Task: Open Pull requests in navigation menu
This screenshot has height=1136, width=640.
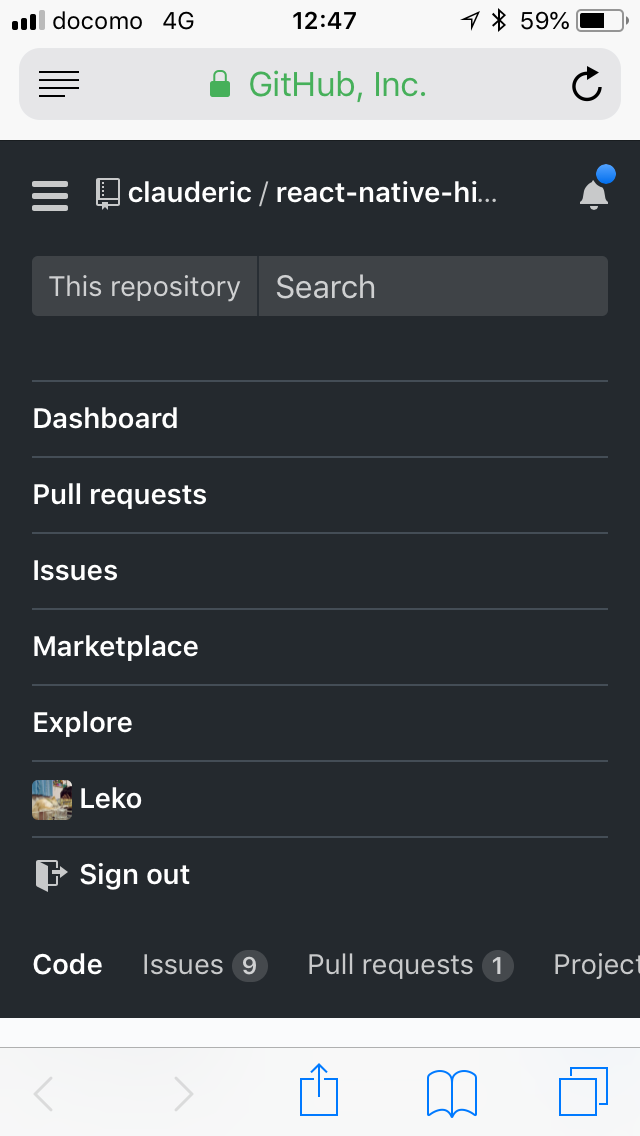Action: (120, 495)
